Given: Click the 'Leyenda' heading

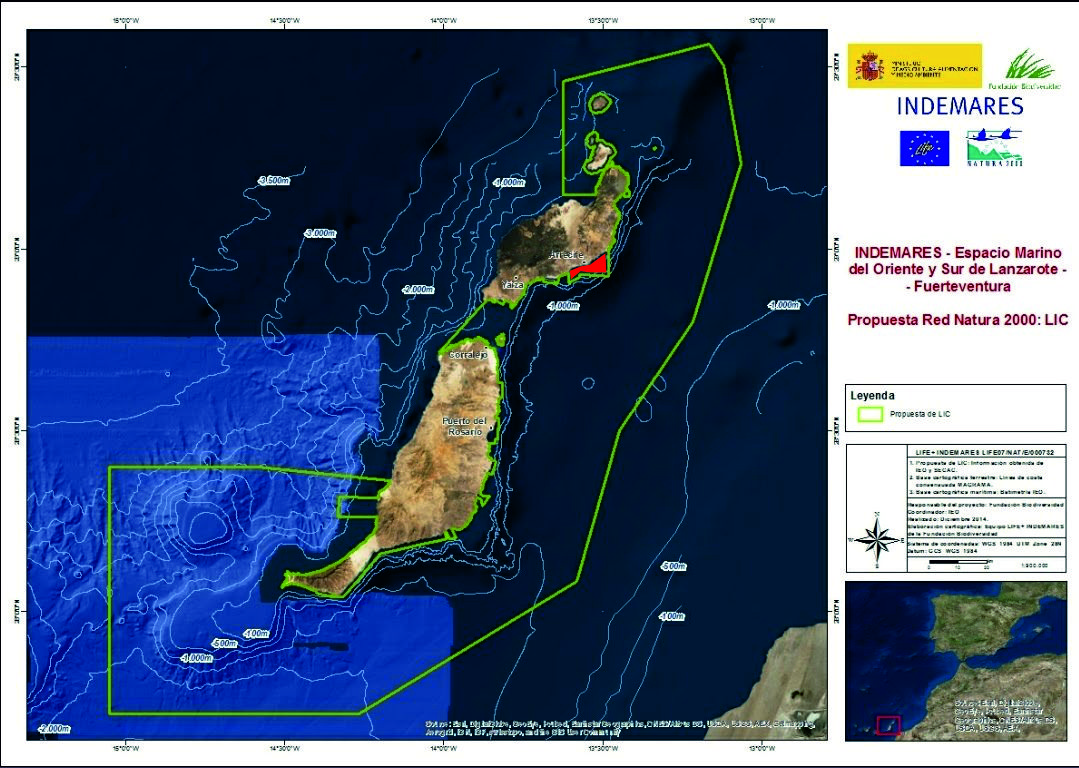Looking at the screenshot, I should (x=873, y=396).
